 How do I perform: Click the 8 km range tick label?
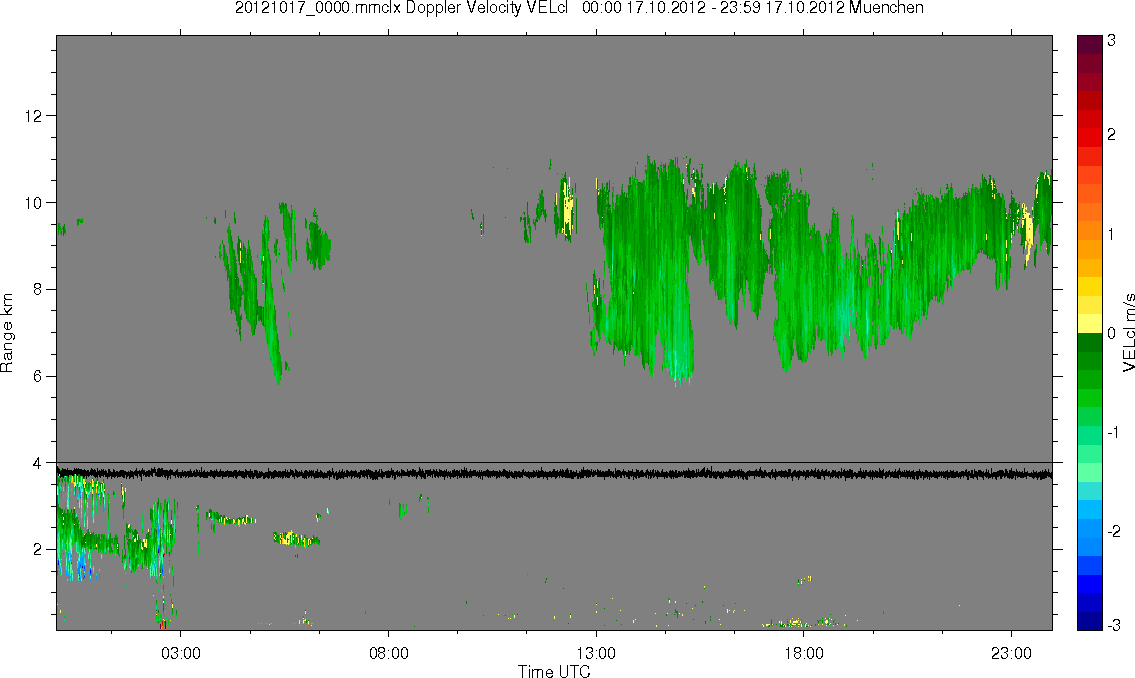[38, 289]
